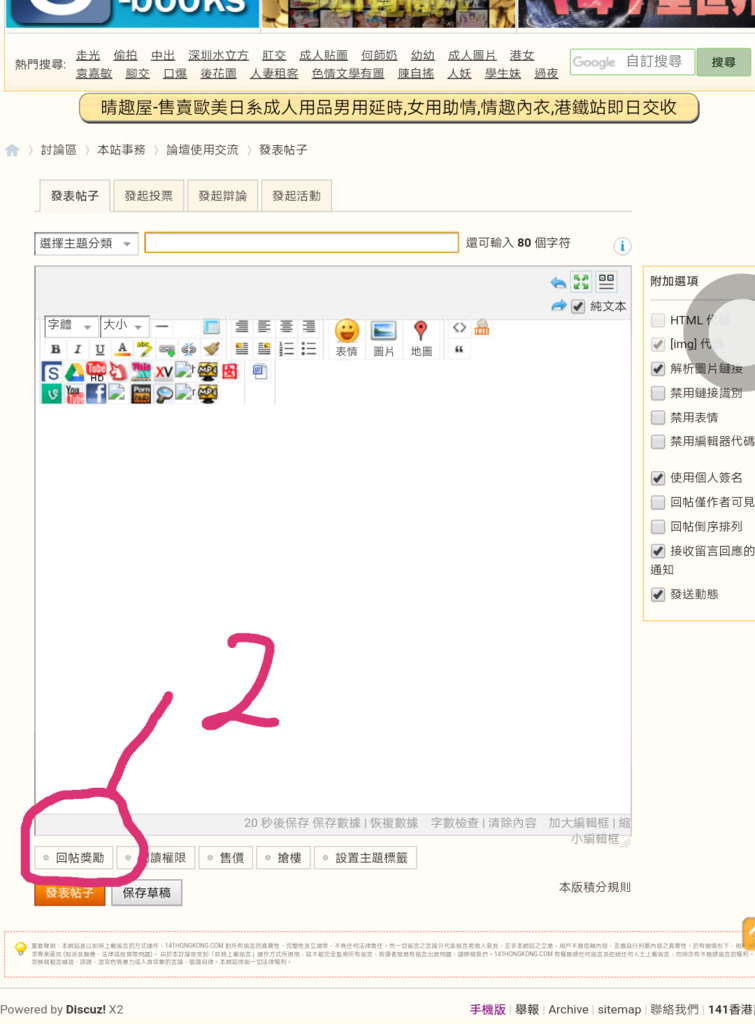The image size is (755, 1024).
Task: Click the insert image (圖片) icon
Action: [383, 338]
